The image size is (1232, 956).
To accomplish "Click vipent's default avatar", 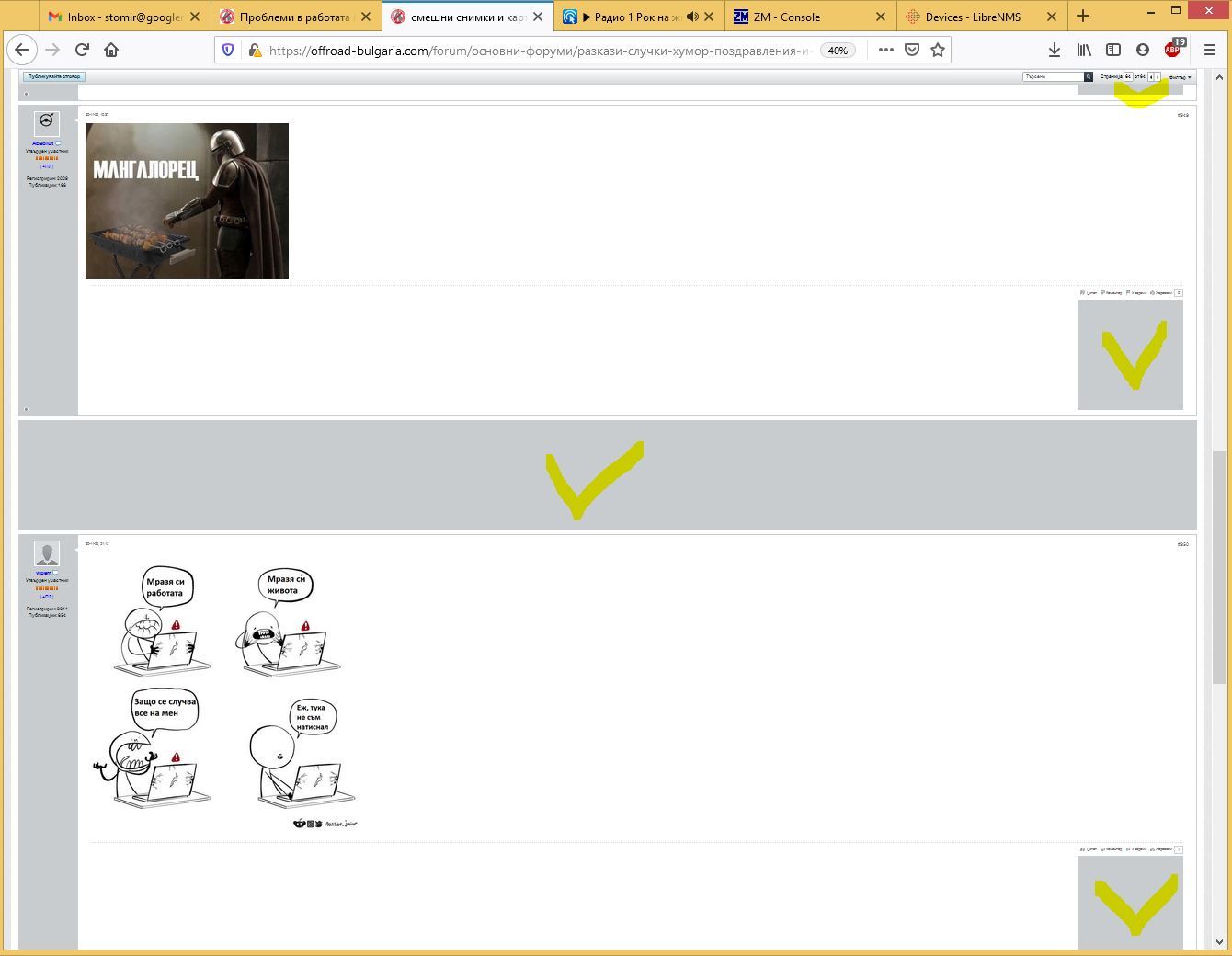I will pos(47,553).
